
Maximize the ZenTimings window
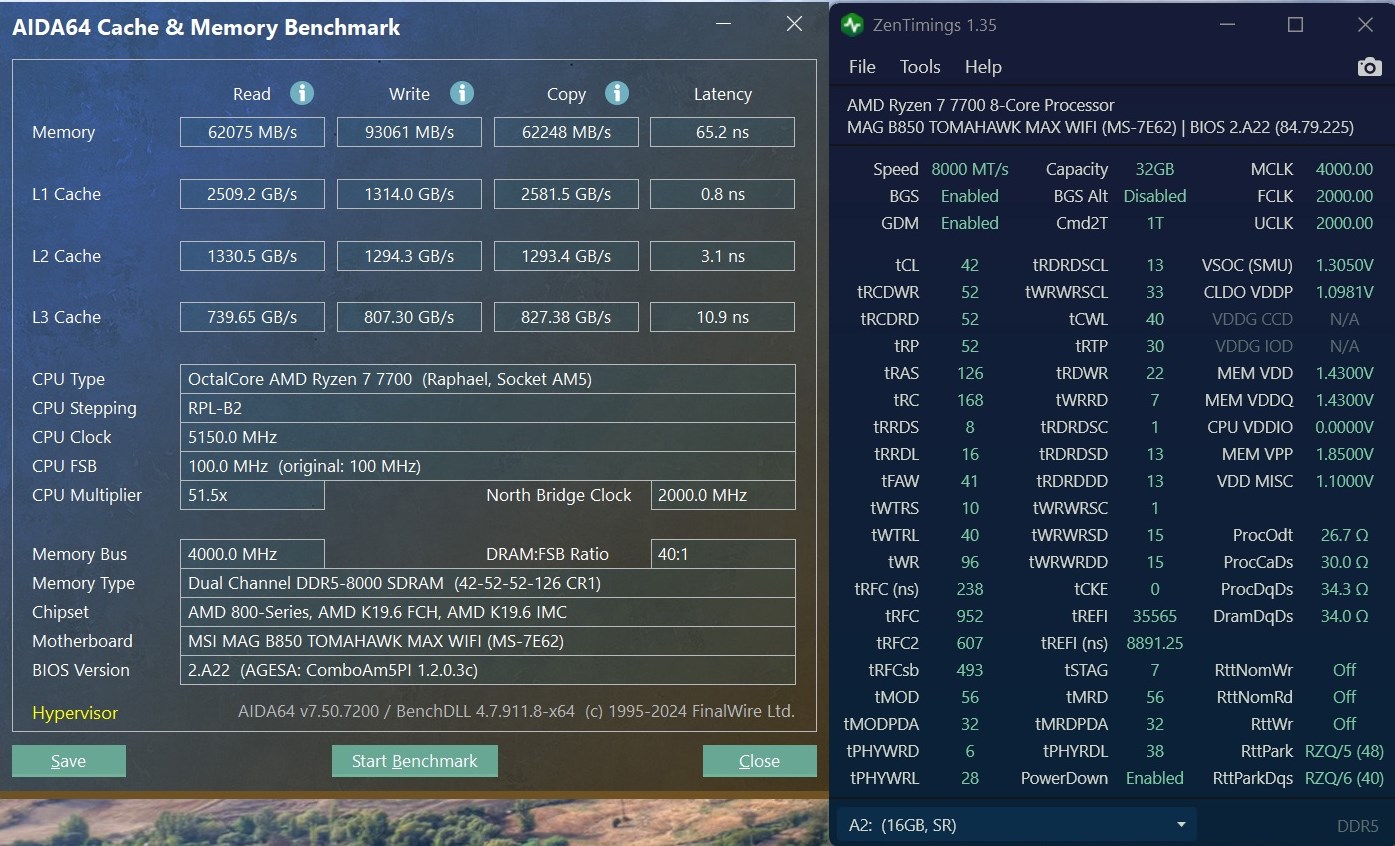pos(1295,25)
